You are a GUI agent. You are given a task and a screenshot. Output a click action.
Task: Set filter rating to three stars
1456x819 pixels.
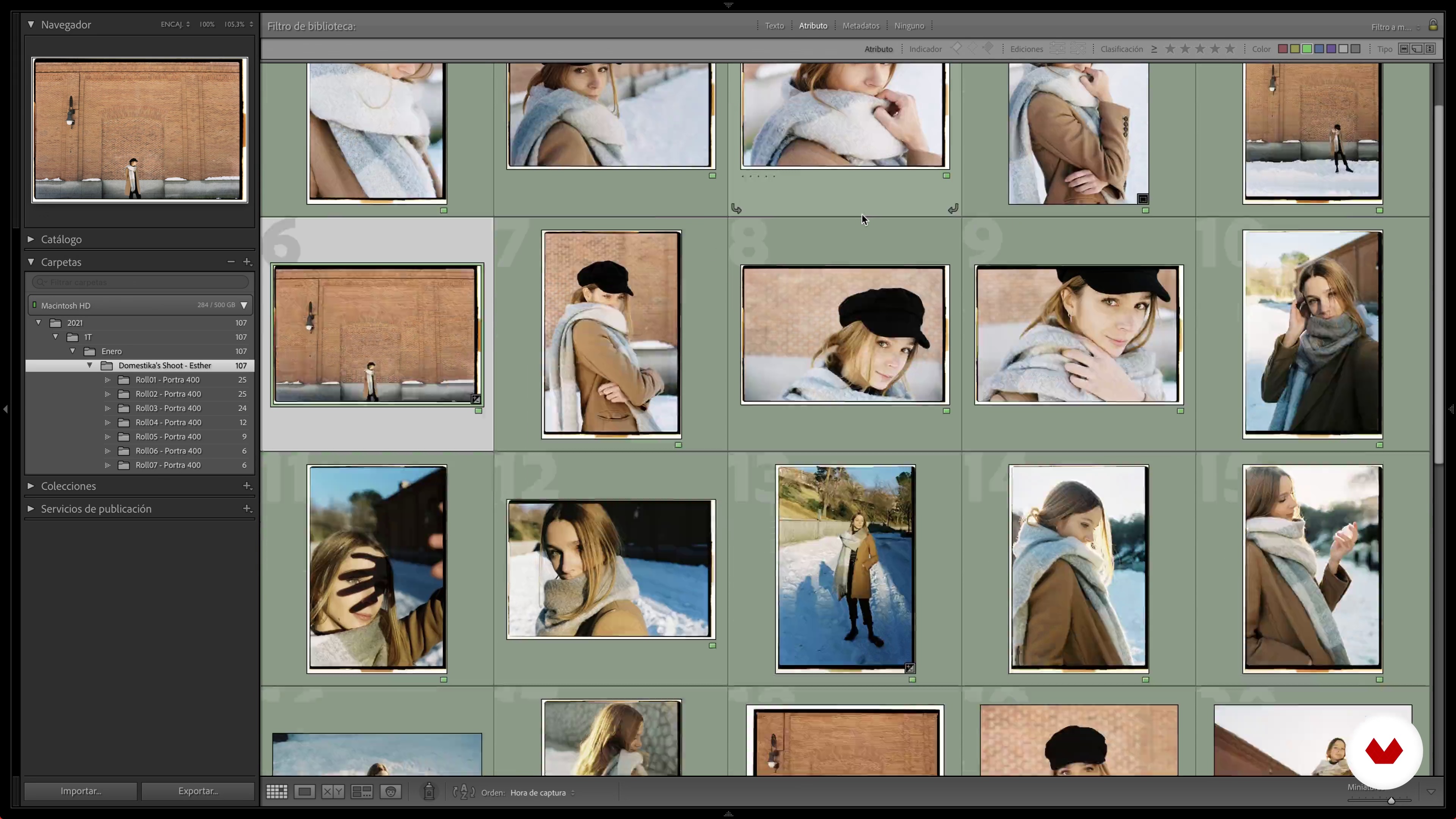[1200, 49]
